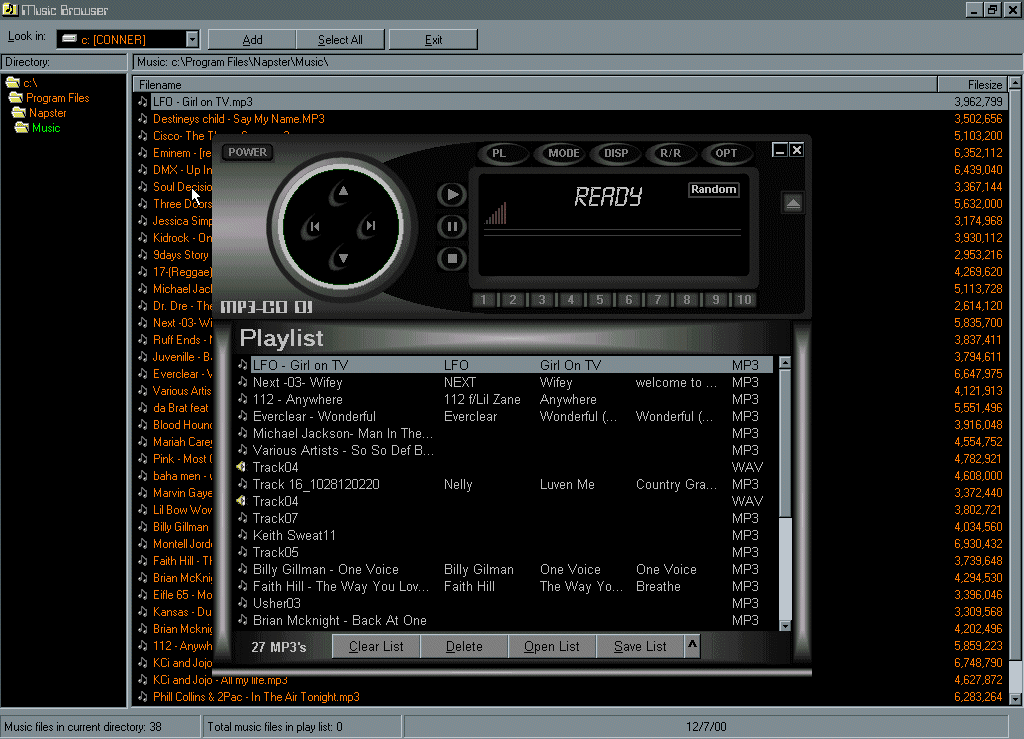Click the playlist scrollbar down arrow
Image resolution: width=1024 pixels, height=739 pixels.
point(786,625)
